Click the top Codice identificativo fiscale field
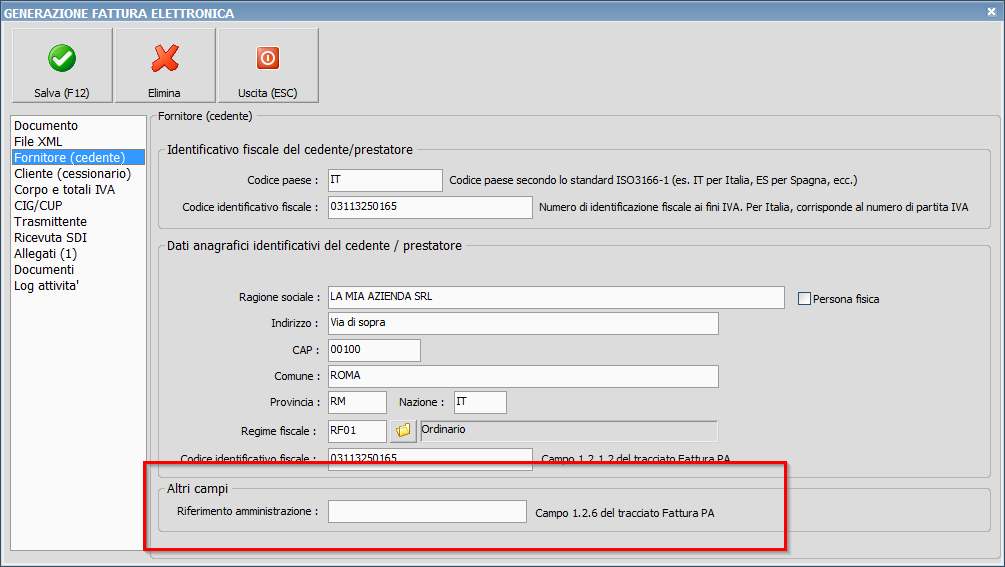The width and height of the screenshot is (1005, 567). (x=430, y=207)
